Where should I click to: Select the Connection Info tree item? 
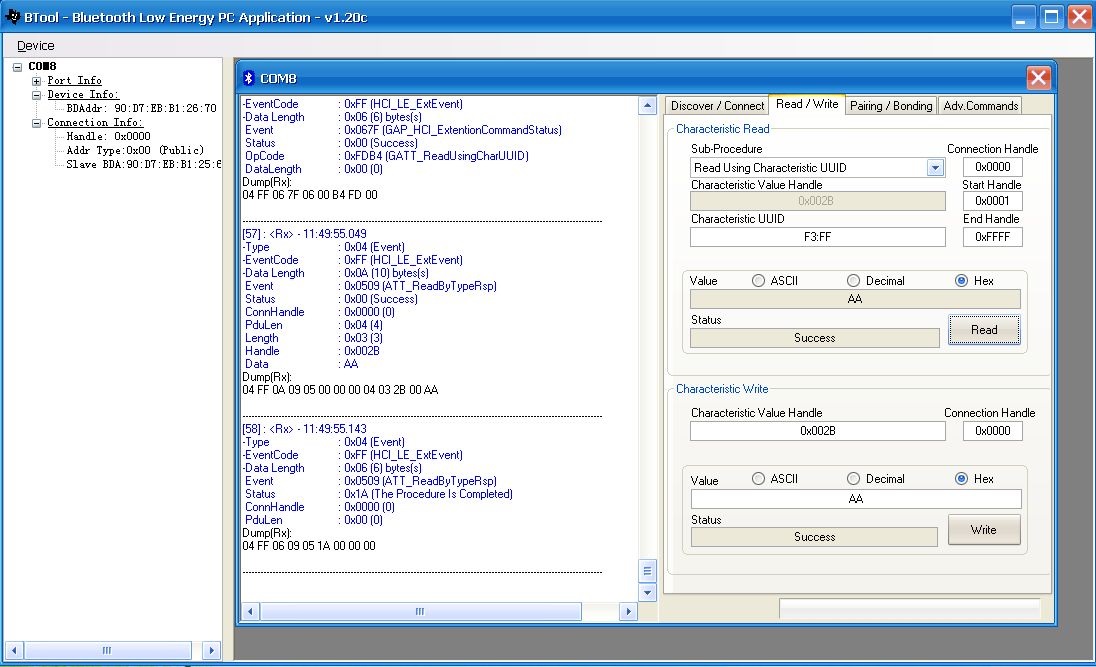tap(94, 123)
